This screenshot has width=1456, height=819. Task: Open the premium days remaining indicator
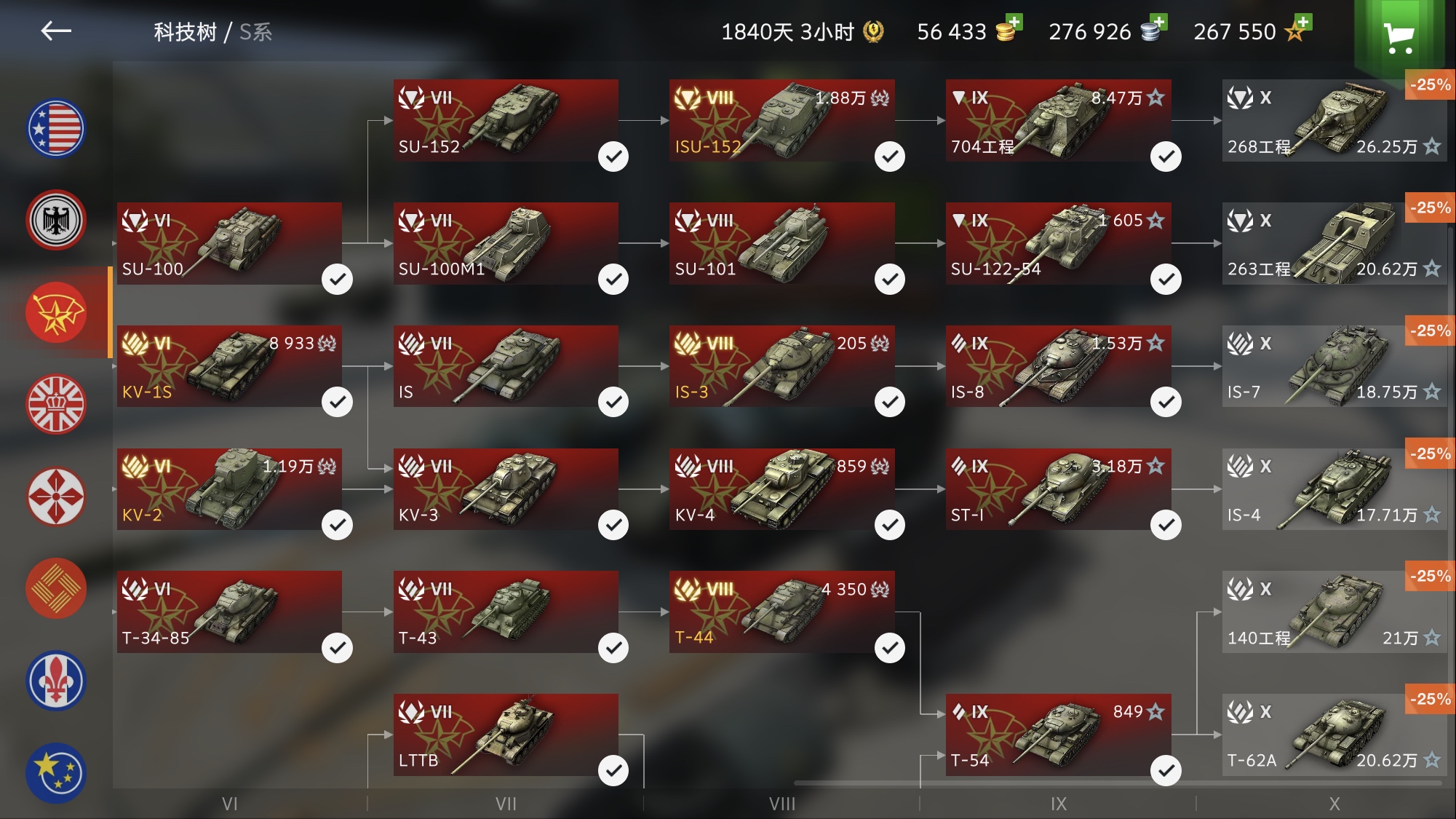pos(802,31)
